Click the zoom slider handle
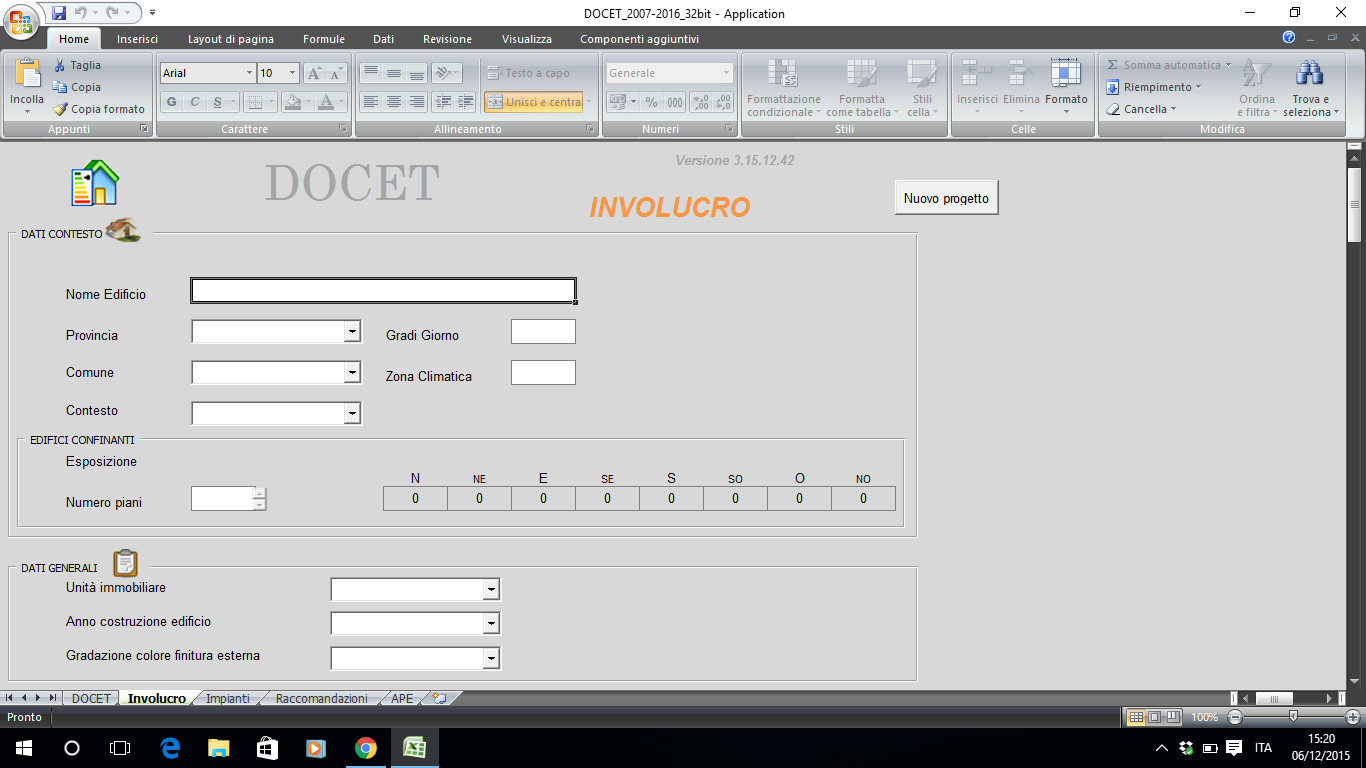Image resolution: width=1366 pixels, height=768 pixels. coord(1294,717)
